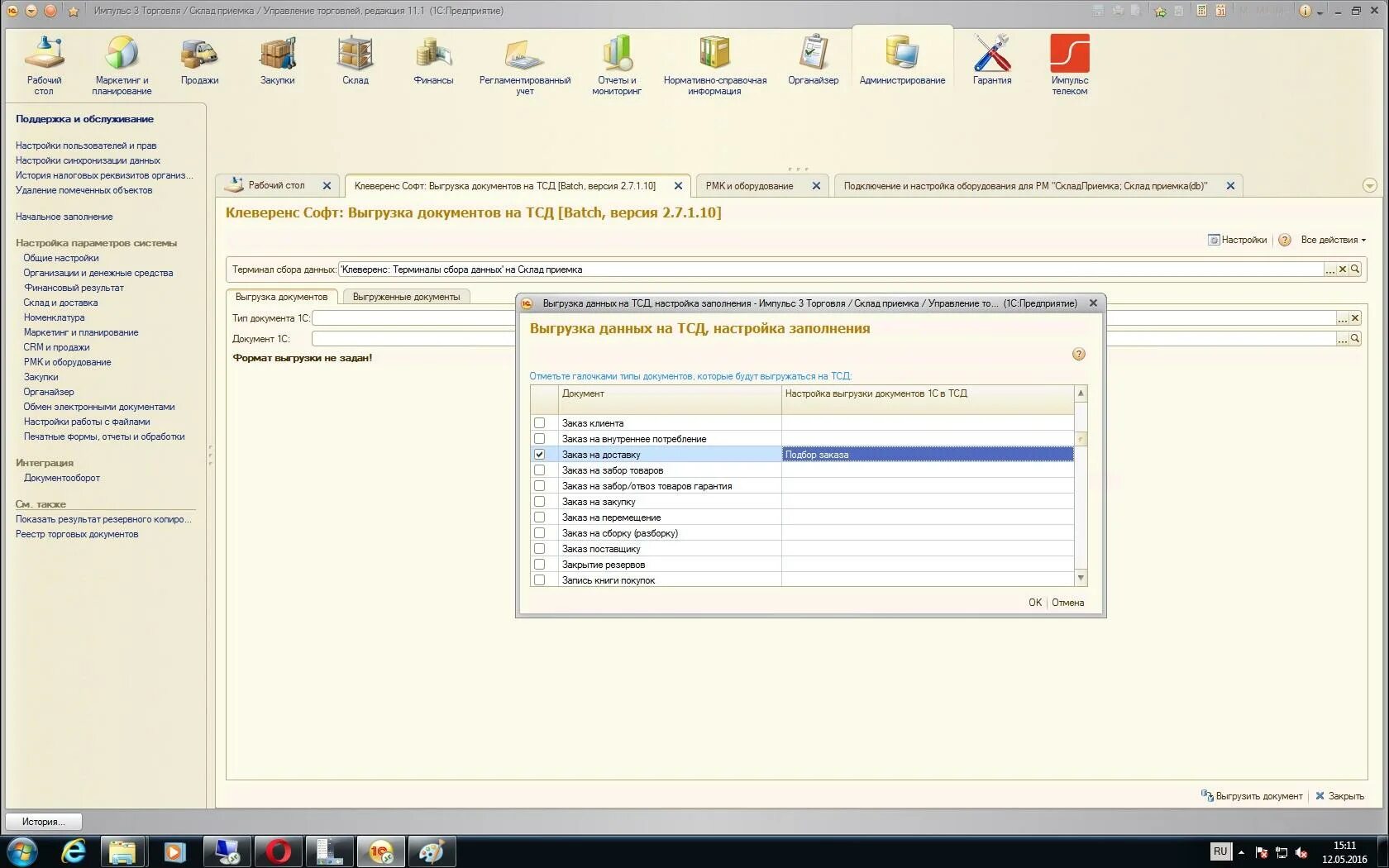The width and height of the screenshot is (1389, 868).
Task: Click scroll up arrow in document list
Action: [1081, 393]
